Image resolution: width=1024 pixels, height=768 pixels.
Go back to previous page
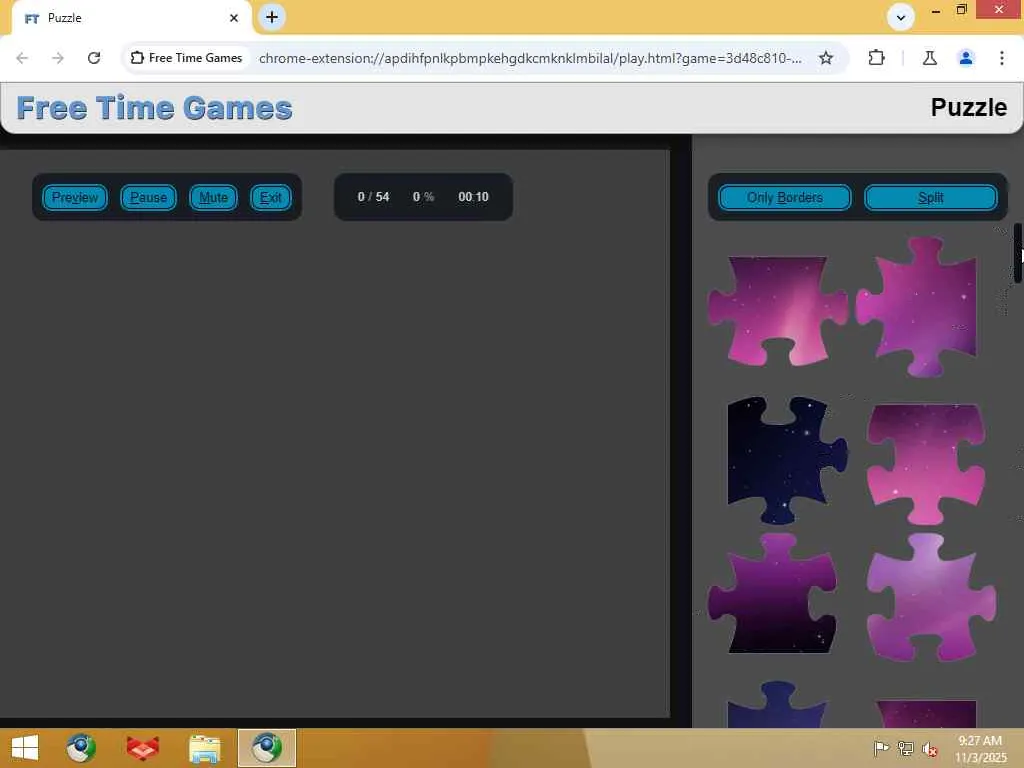click(x=22, y=58)
